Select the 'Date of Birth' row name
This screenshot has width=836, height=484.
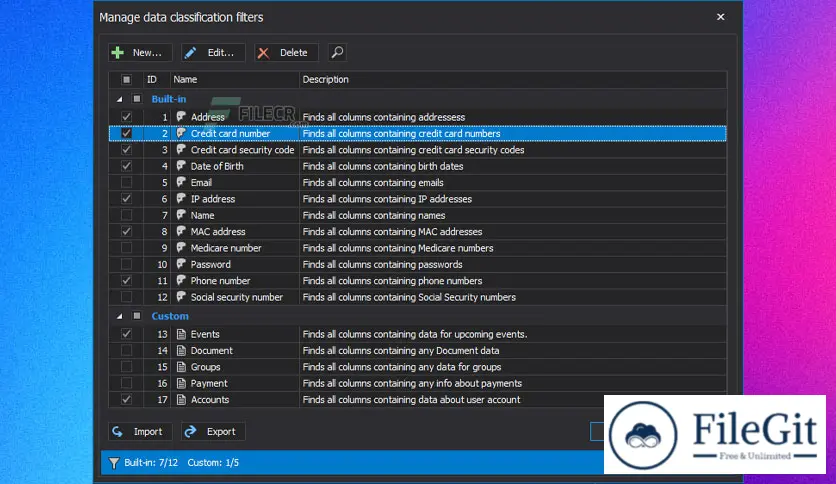click(x=217, y=166)
